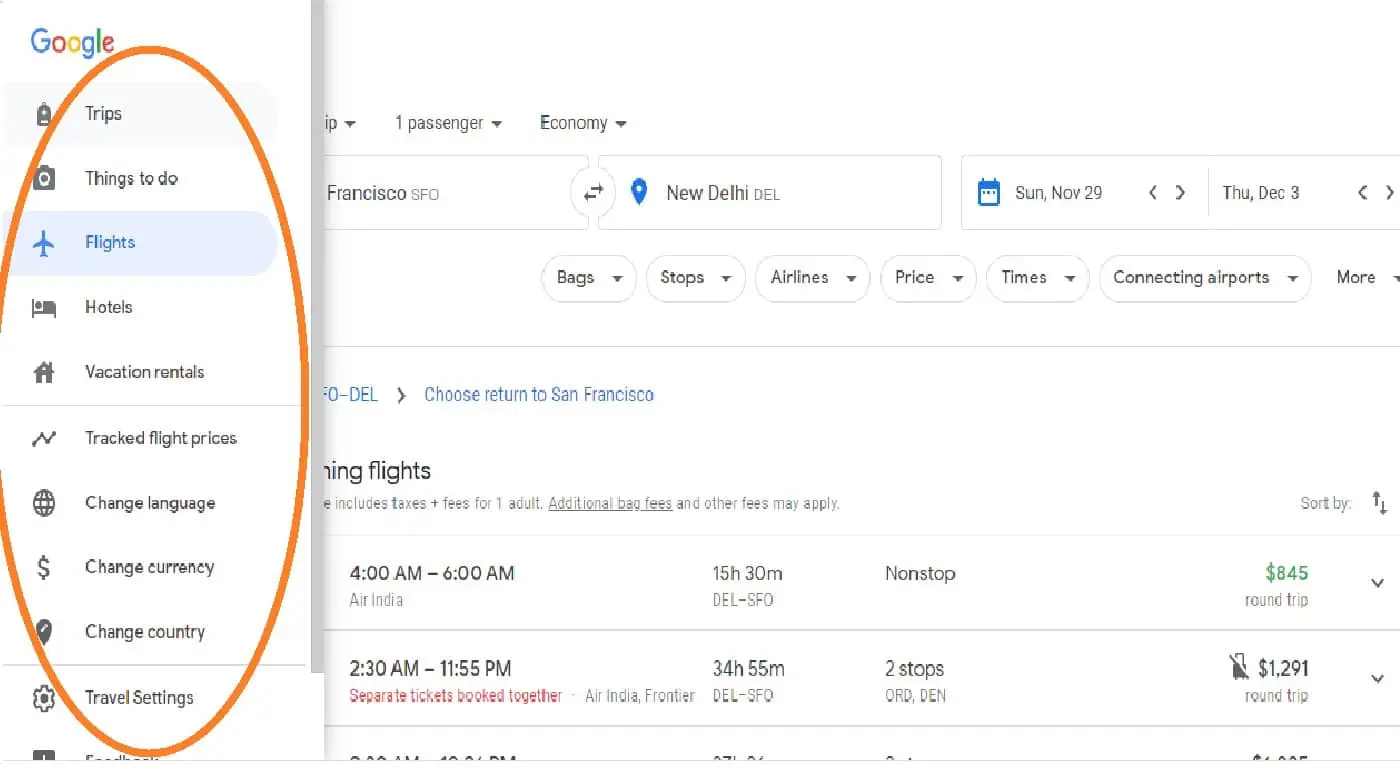Click the 2 stops label

coord(914,669)
